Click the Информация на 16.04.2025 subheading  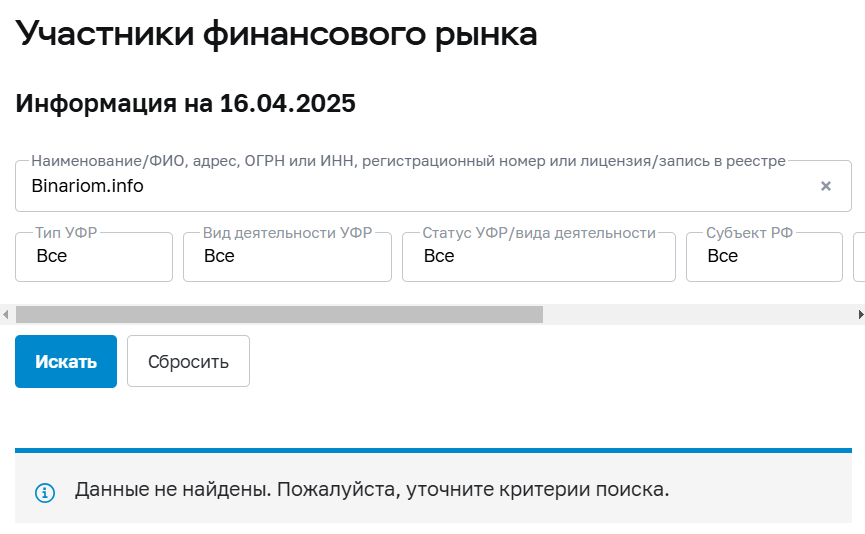186,103
